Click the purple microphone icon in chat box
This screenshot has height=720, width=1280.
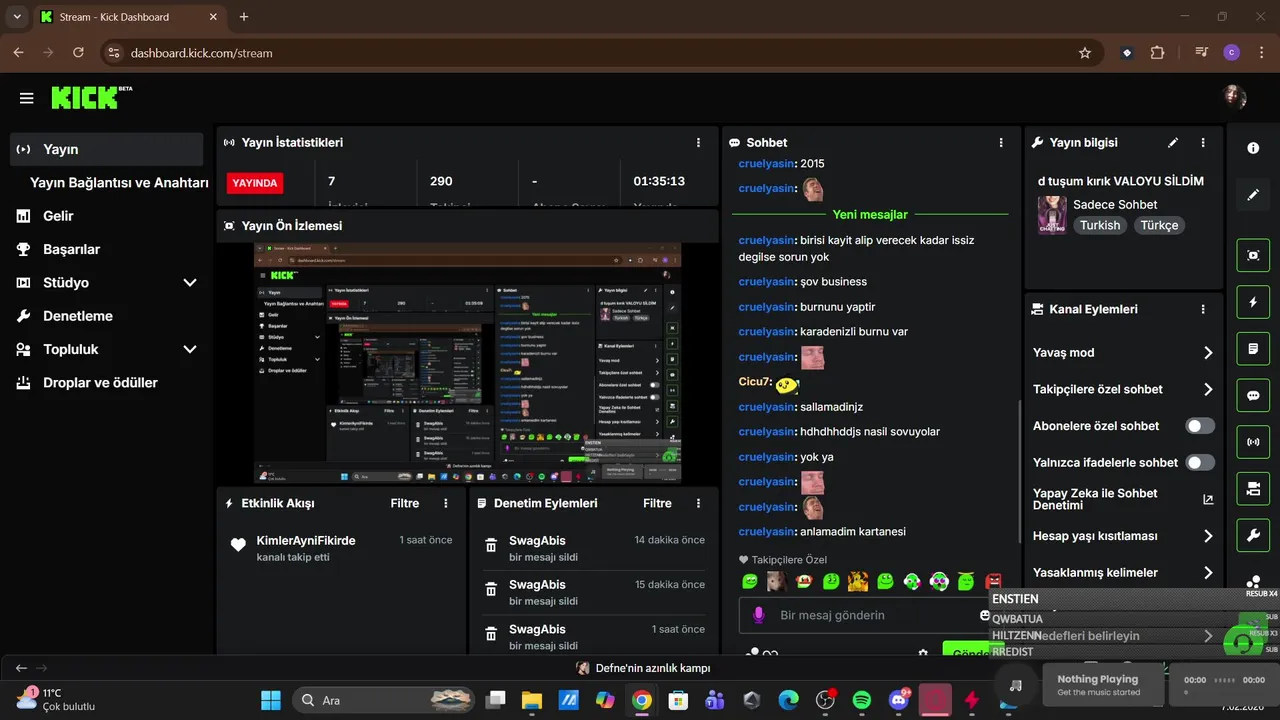[759, 615]
